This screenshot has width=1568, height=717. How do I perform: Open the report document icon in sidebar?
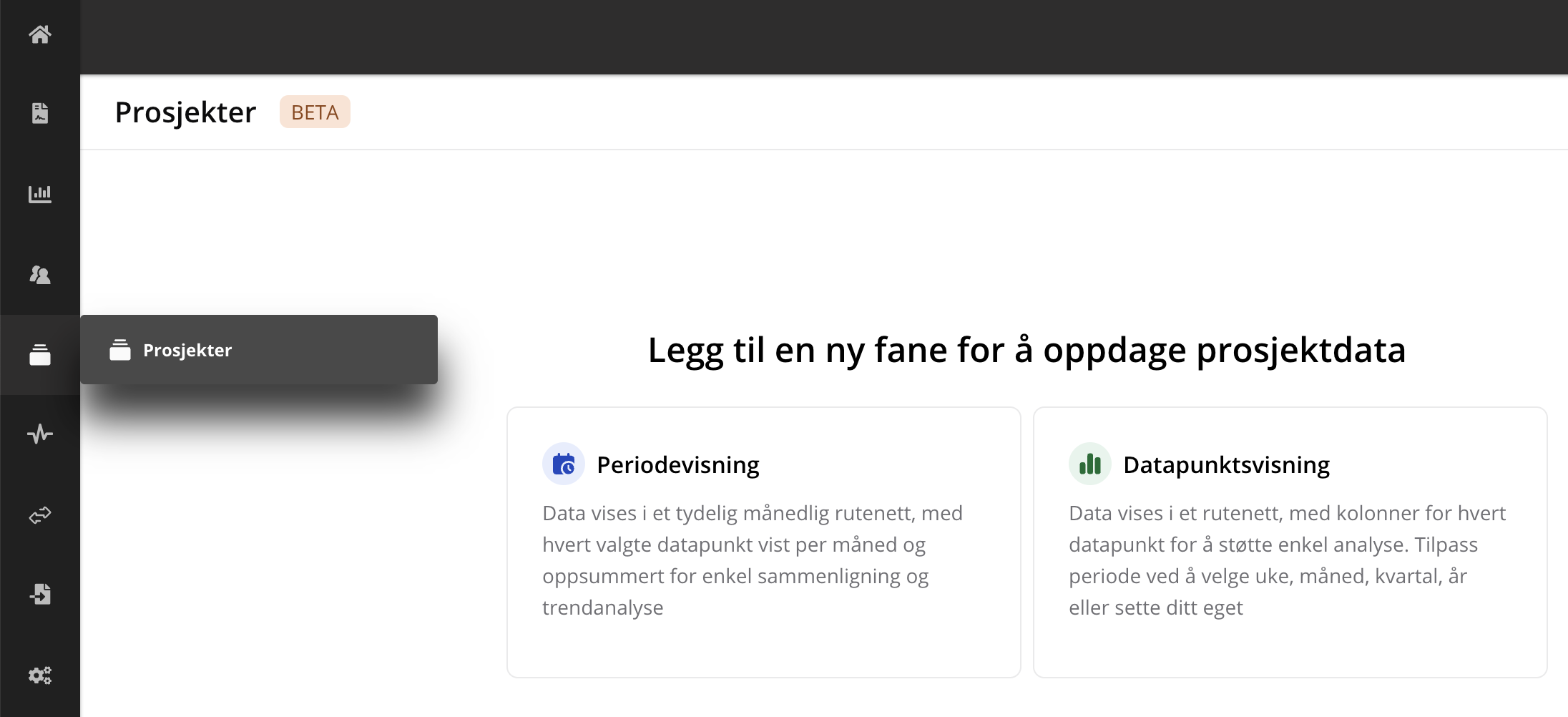40,113
